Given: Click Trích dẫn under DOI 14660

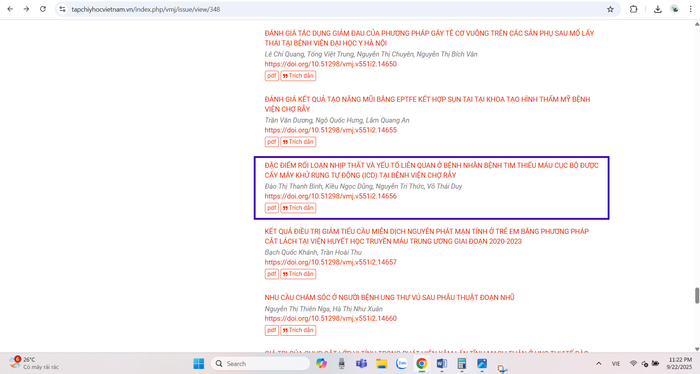Looking at the screenshot, I should [x=298, y=330].
